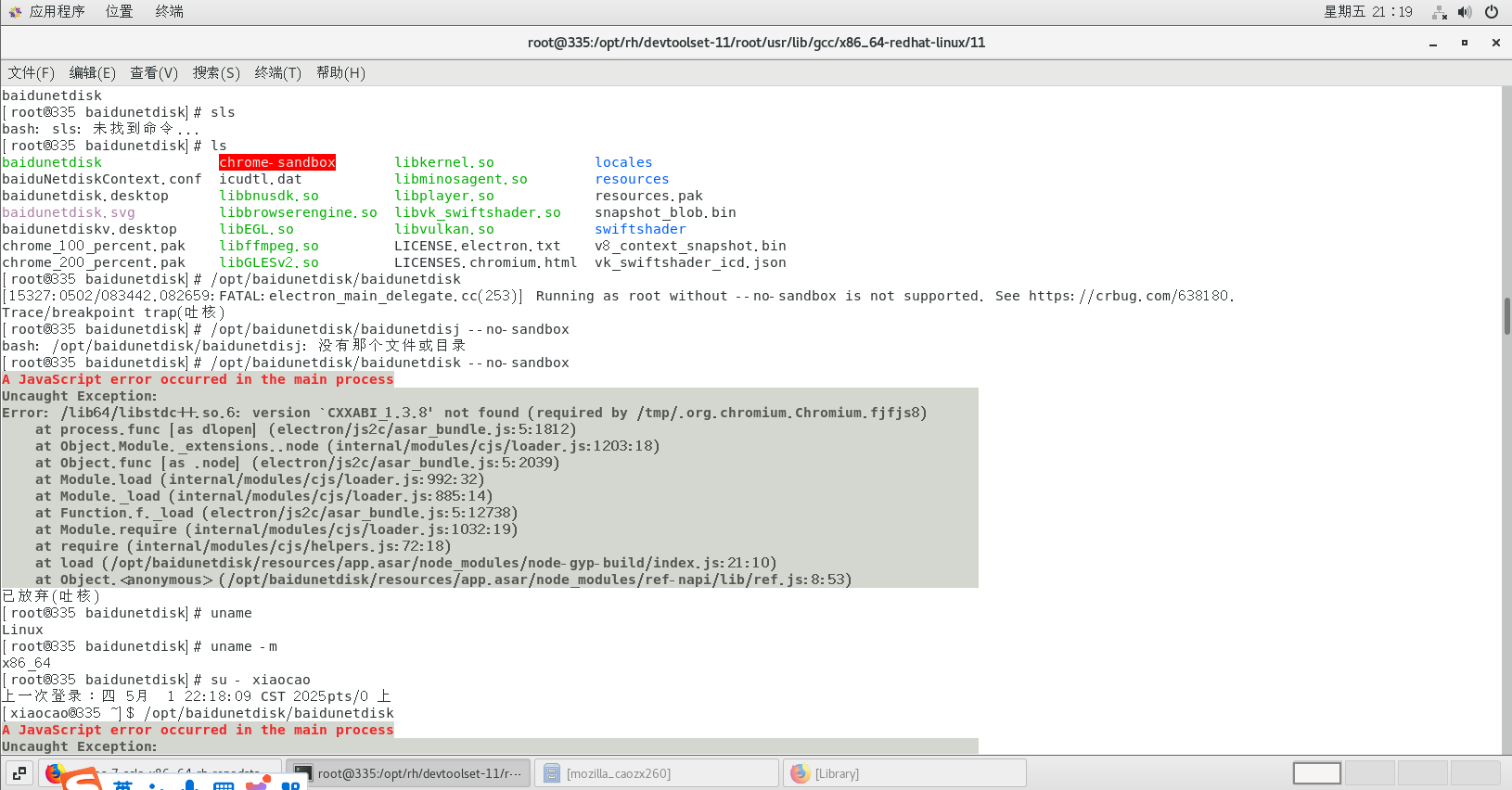
Task: Click the second workspace switcher box
Action: 1370,772
